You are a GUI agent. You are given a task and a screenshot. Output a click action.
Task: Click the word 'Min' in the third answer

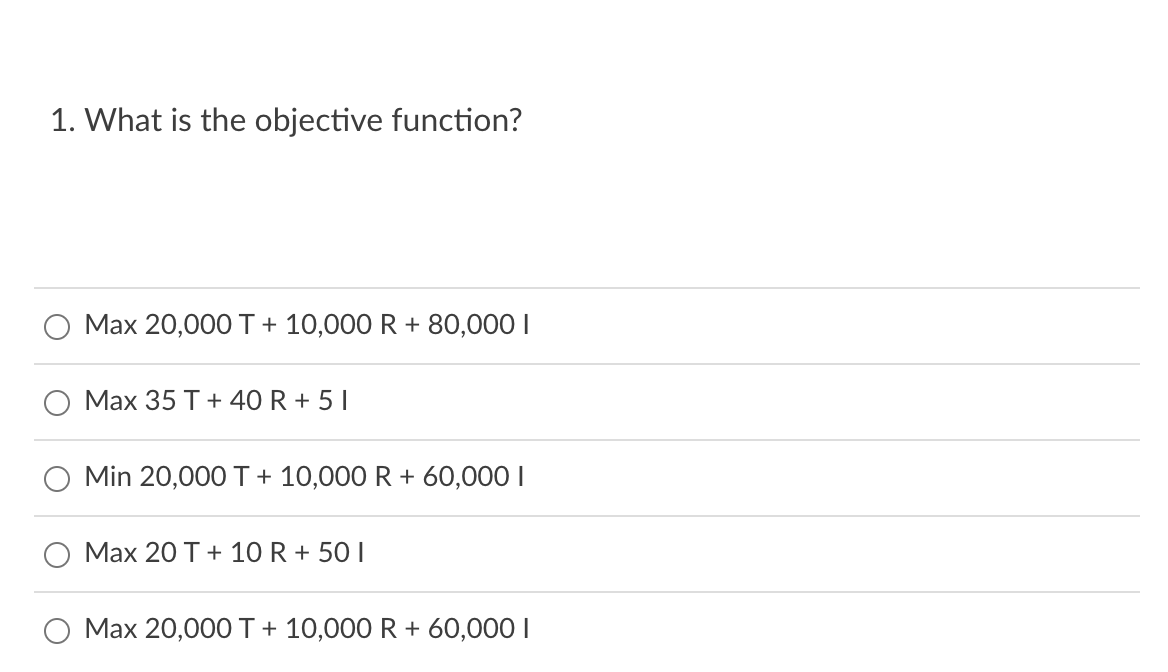coord(108,477)
